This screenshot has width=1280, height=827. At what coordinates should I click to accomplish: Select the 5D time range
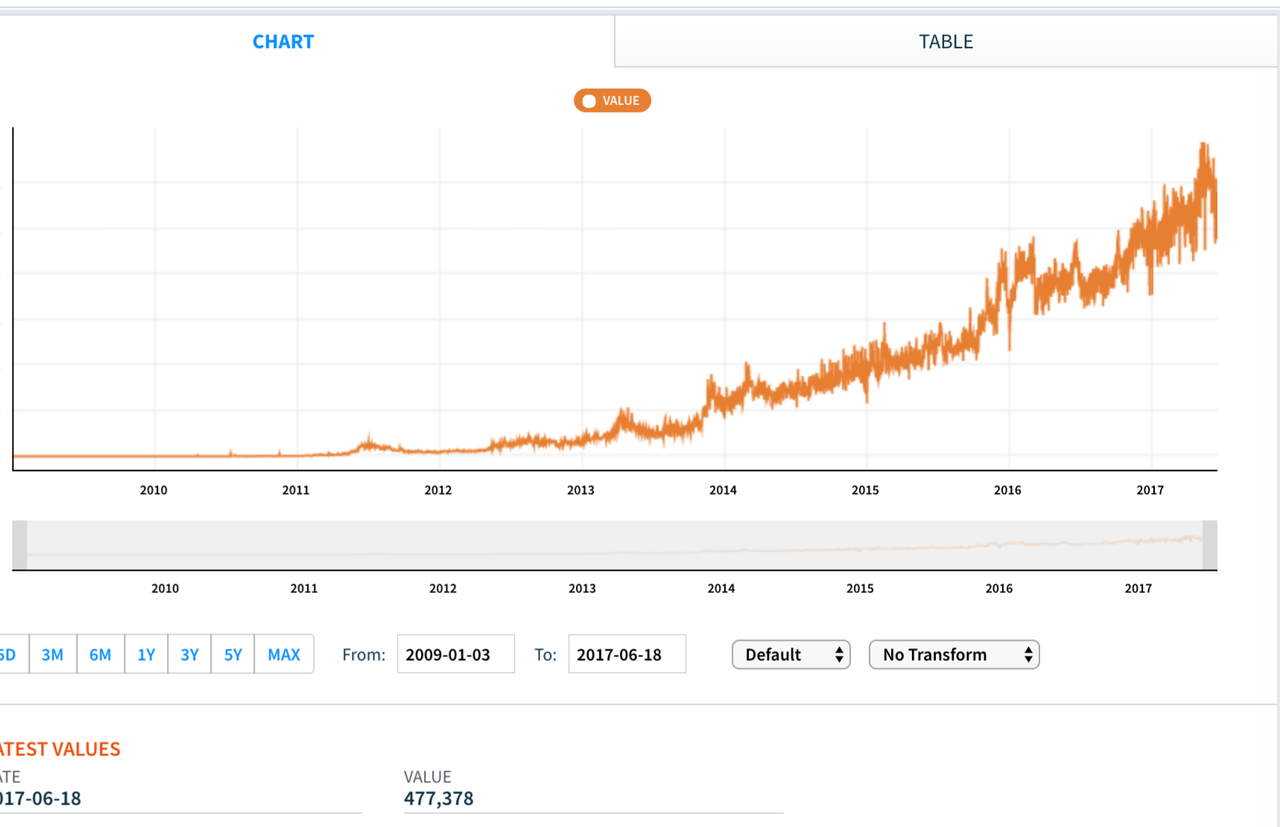pyautogui.click(x=8, y=655)
